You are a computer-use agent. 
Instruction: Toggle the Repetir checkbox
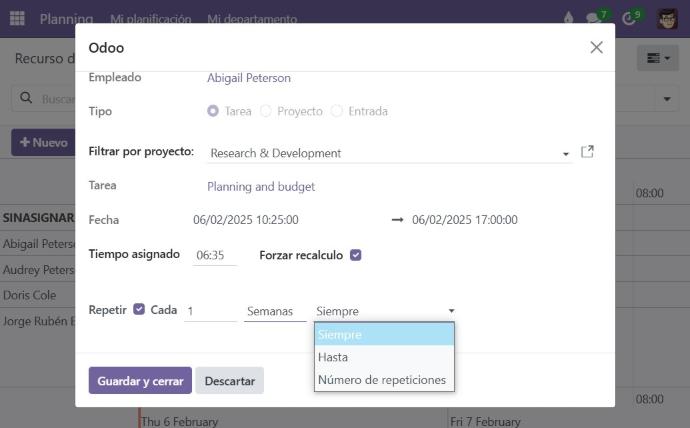coord(139,309)
